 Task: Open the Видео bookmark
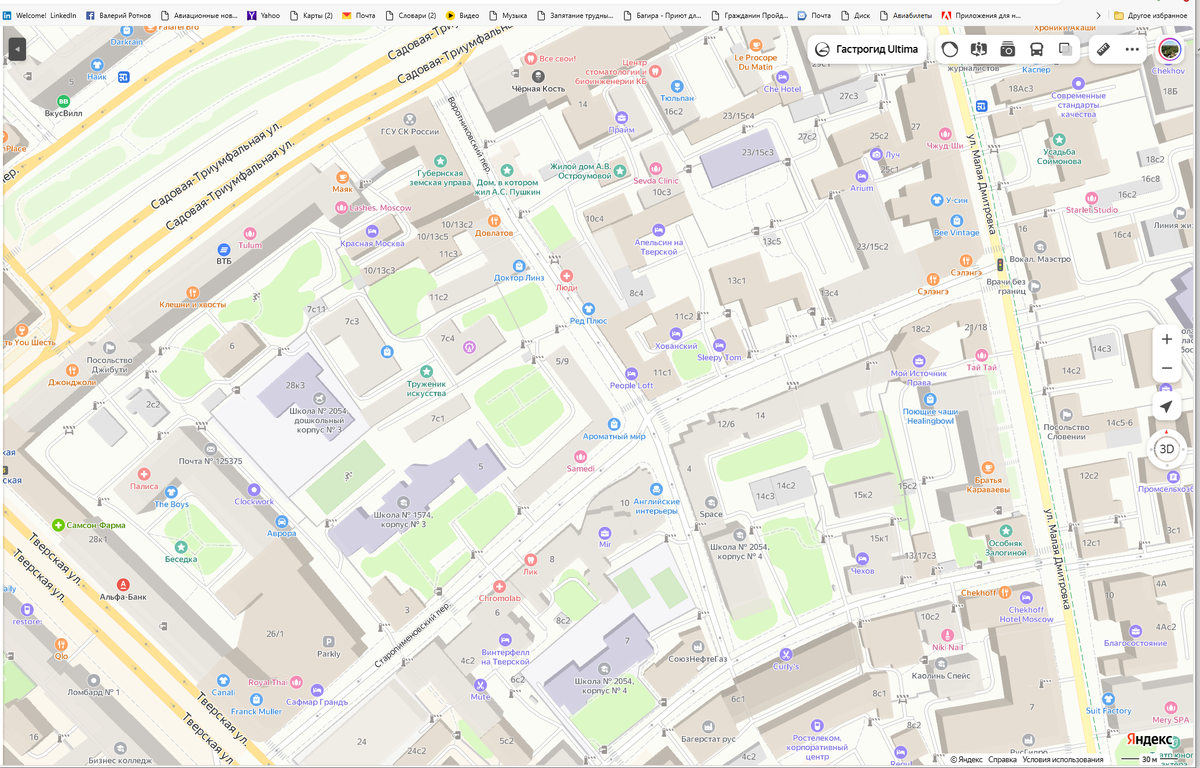coord(463,15)
